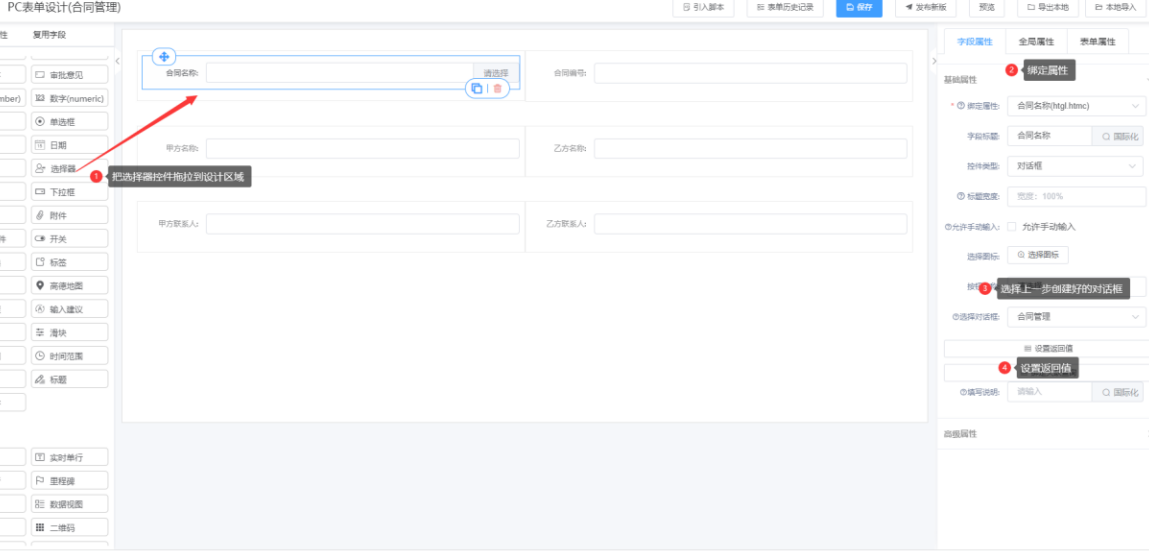Open 表单历史记录 from the top toolbar
Viewport: 1149px width, 551px height.
tap(785, 7)
